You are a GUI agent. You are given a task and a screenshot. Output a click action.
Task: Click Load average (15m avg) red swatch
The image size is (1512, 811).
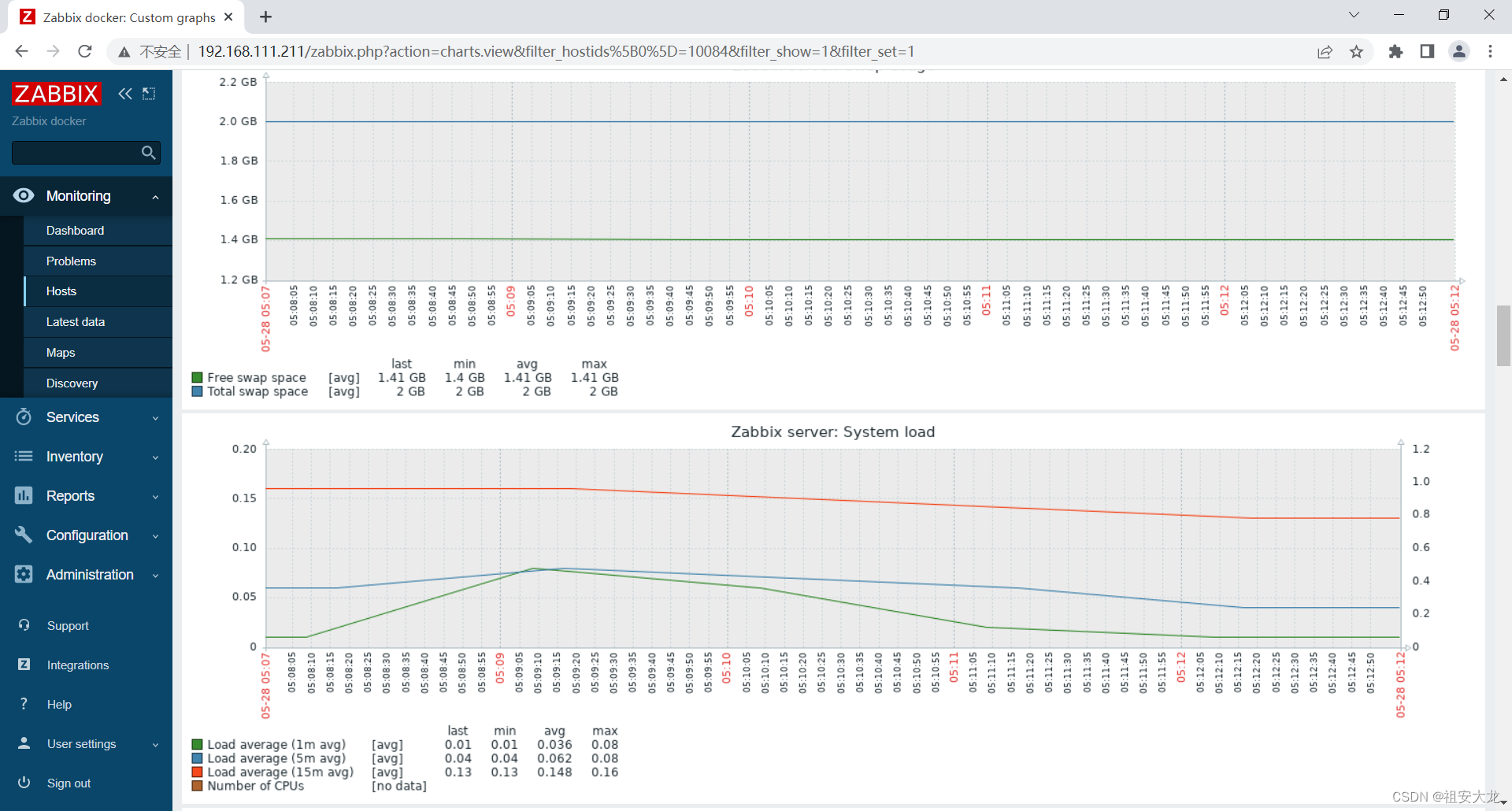(198, 772)
